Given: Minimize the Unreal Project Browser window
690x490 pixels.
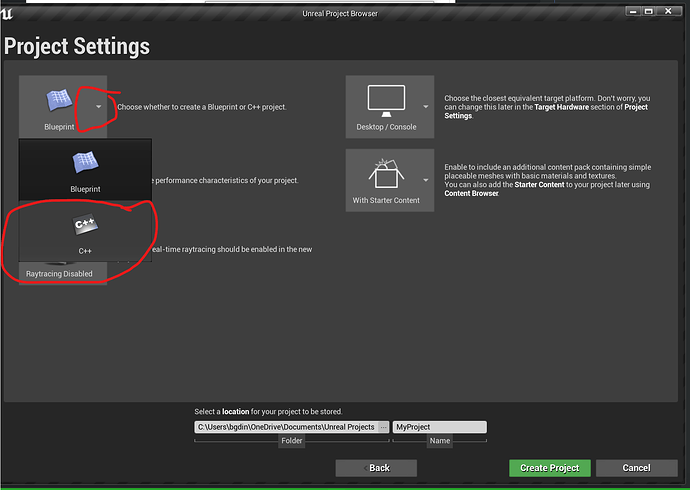Looking at the screenshot, I should coord(633,11).
